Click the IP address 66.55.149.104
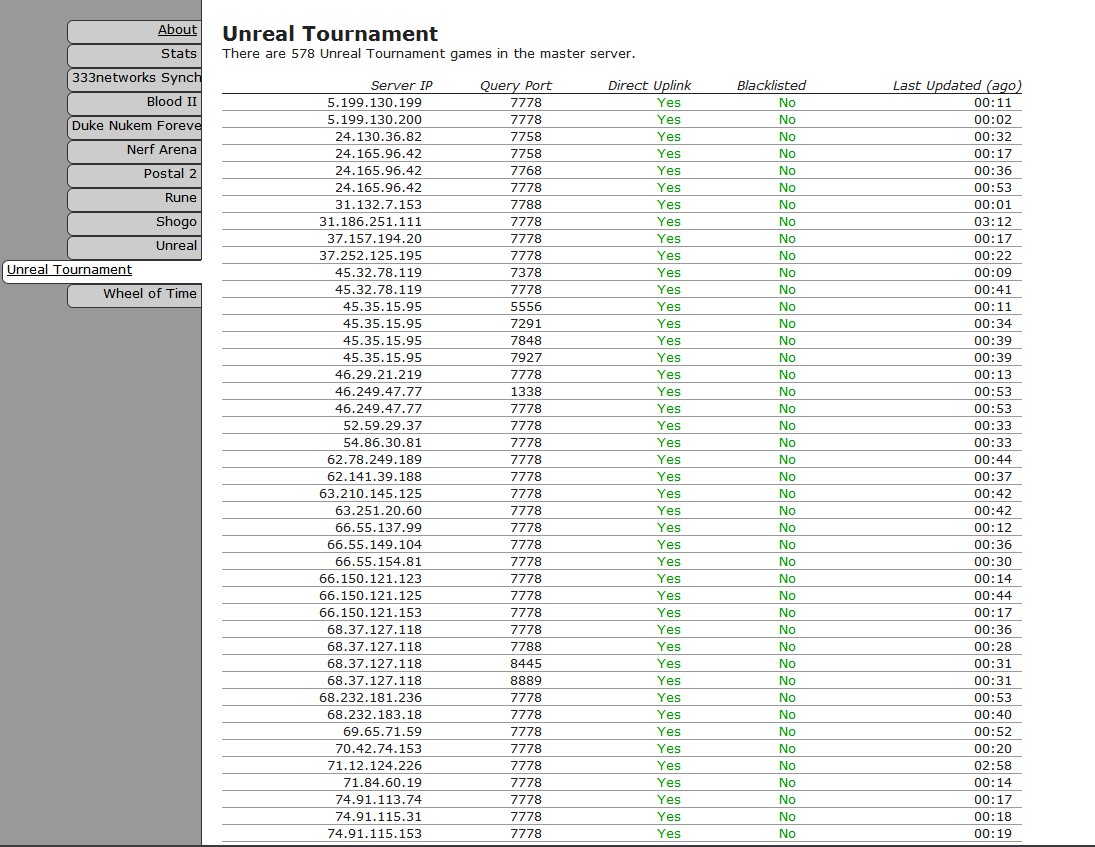Image resolution: width=1095 pixels, height=847 pixels. [x=374, y=545]
